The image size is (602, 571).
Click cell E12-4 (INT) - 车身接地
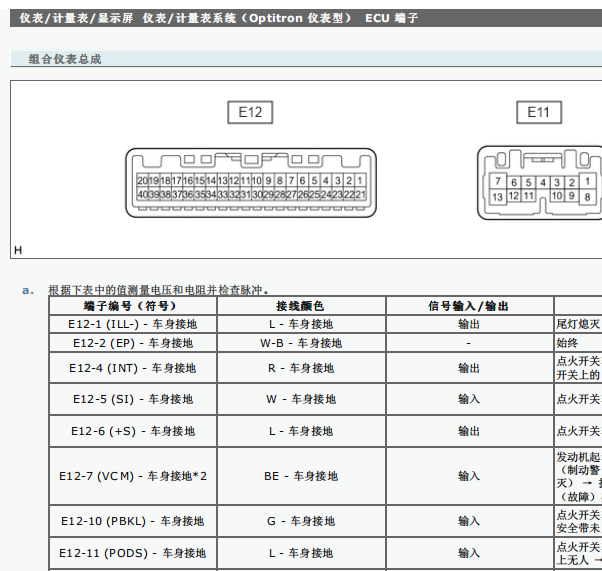coord(133,368)
